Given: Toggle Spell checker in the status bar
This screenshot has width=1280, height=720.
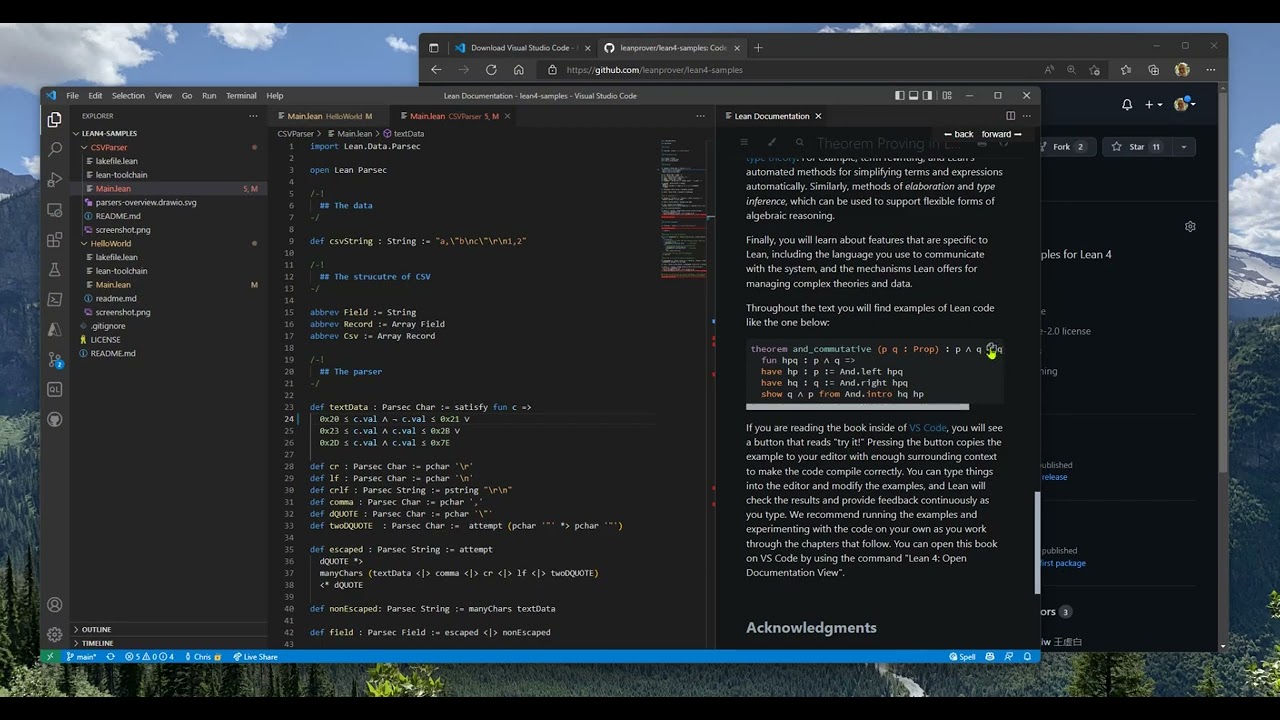Looking at the screenshot, I should 962,657.
